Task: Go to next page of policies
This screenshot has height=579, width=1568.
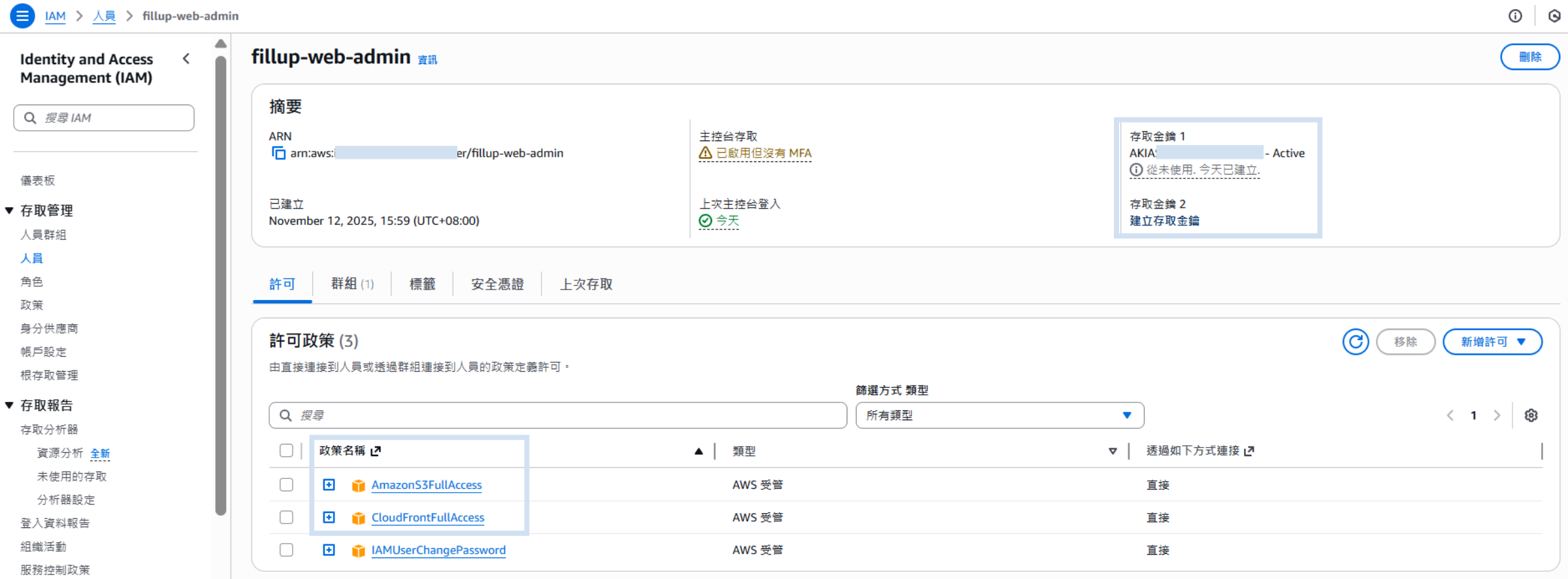Action: tap(1497, 416)
